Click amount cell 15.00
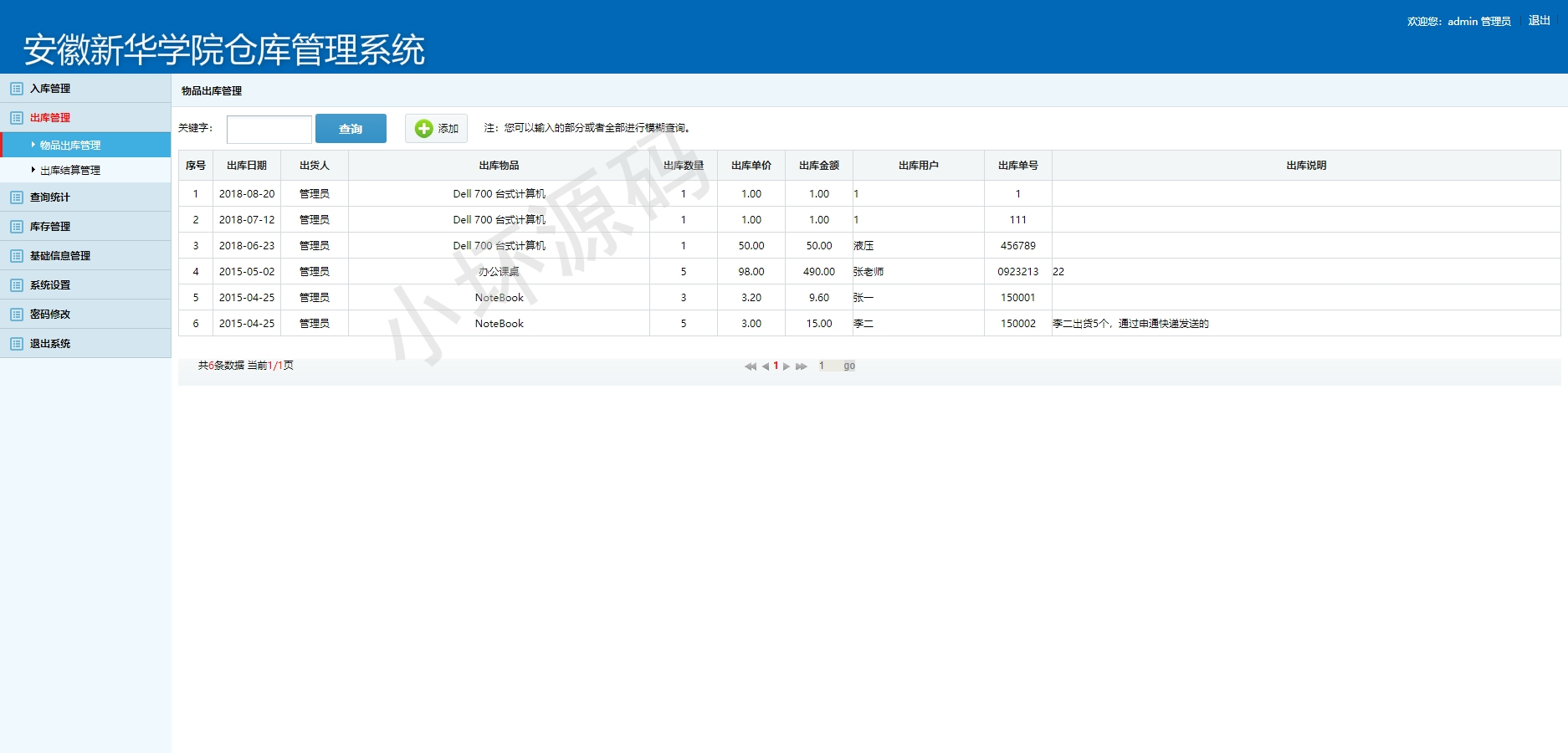 point(819,324)
